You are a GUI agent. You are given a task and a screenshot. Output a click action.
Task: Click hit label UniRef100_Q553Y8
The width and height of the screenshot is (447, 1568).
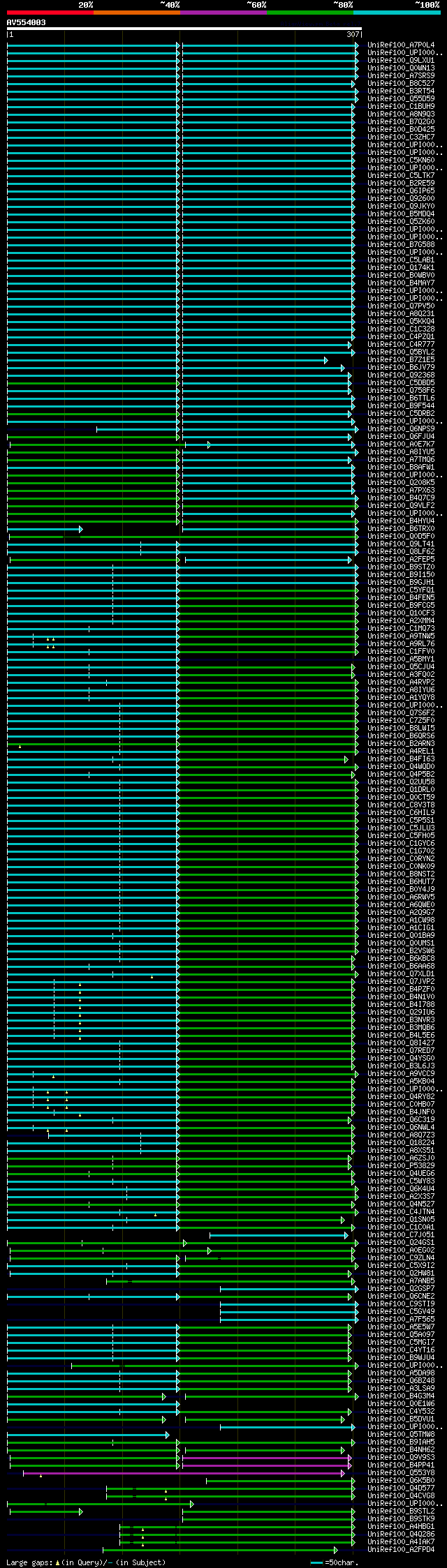tap(401, 1473)
